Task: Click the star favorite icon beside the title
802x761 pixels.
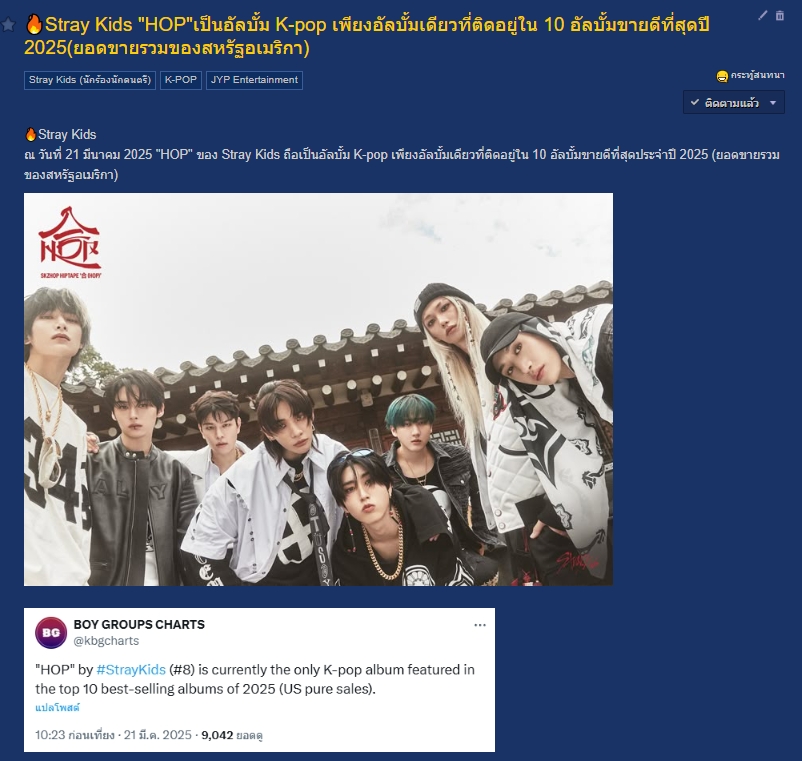Action: point(8,24)
